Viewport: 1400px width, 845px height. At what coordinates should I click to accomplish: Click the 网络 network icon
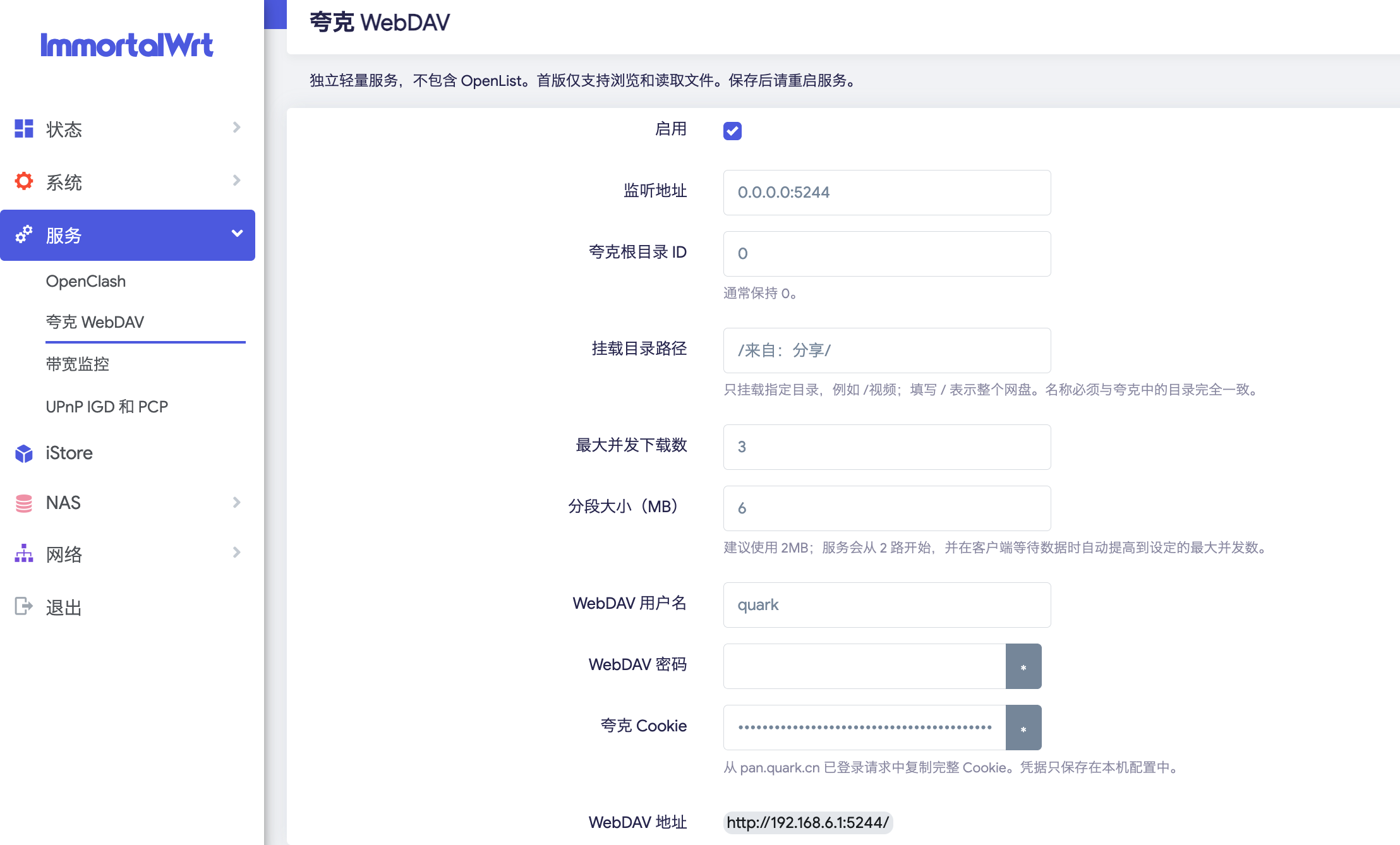(24, 553)
